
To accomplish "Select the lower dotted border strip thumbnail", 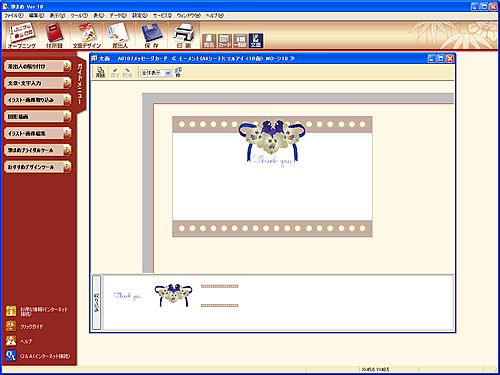I will [219, 305].
